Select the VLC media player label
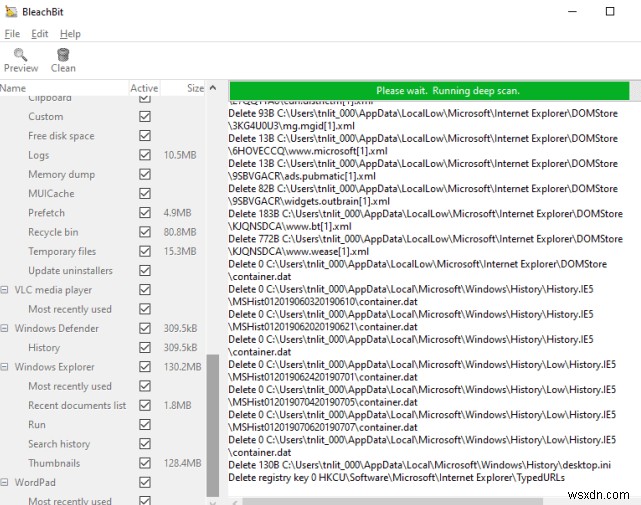 pyautogui.click(x=53, y=290)
